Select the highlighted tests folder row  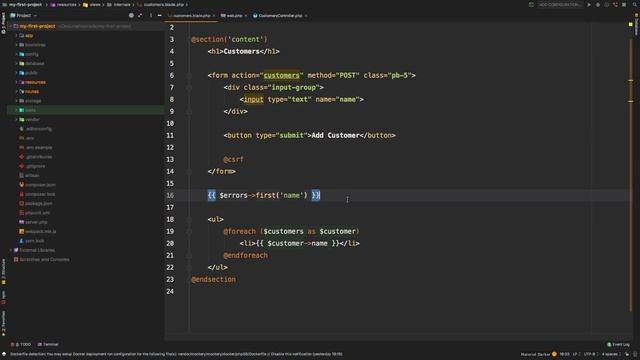pos(86,110)
